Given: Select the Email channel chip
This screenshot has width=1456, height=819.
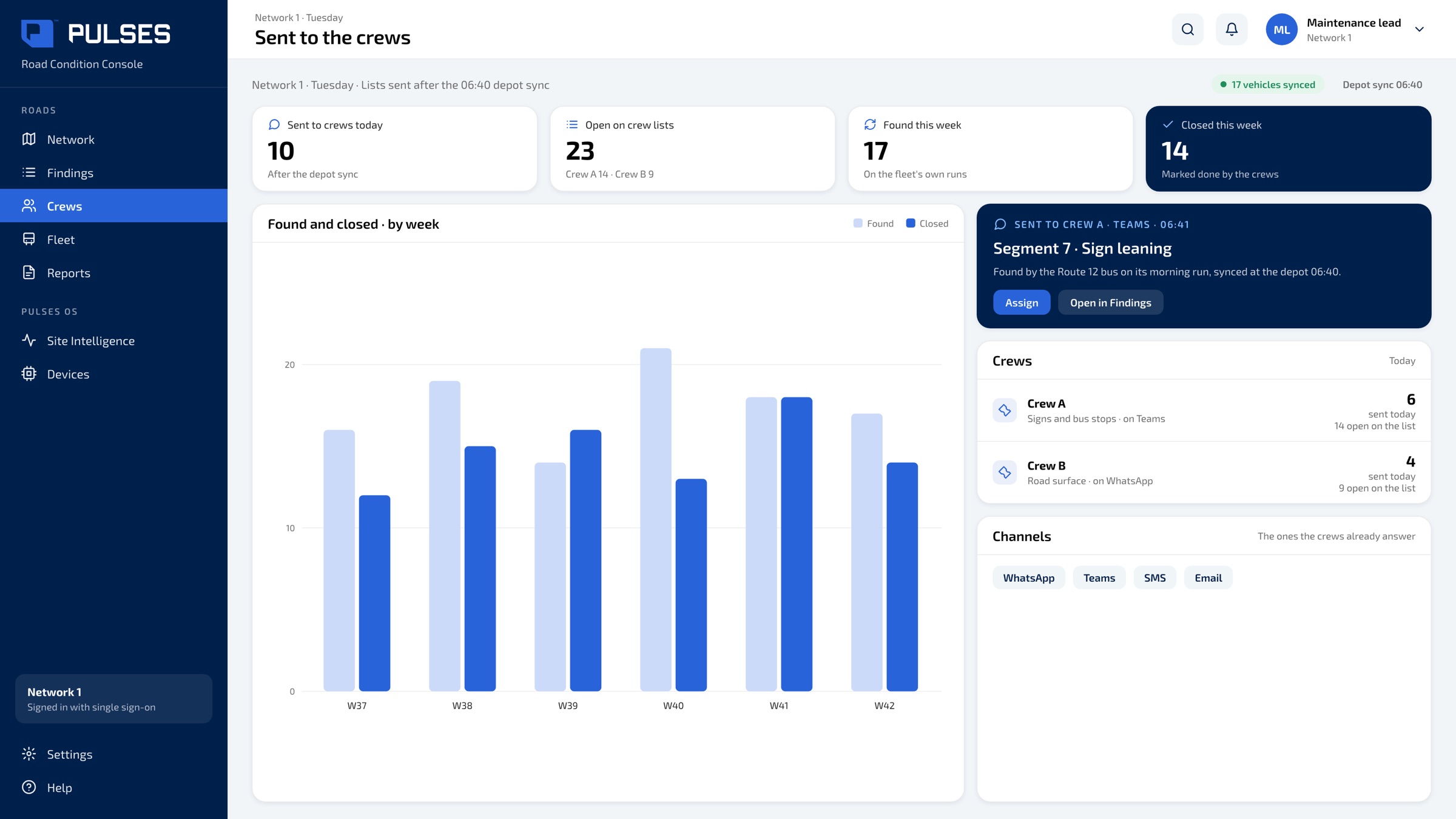Looking at the screenshot, I should (1208, 578).
